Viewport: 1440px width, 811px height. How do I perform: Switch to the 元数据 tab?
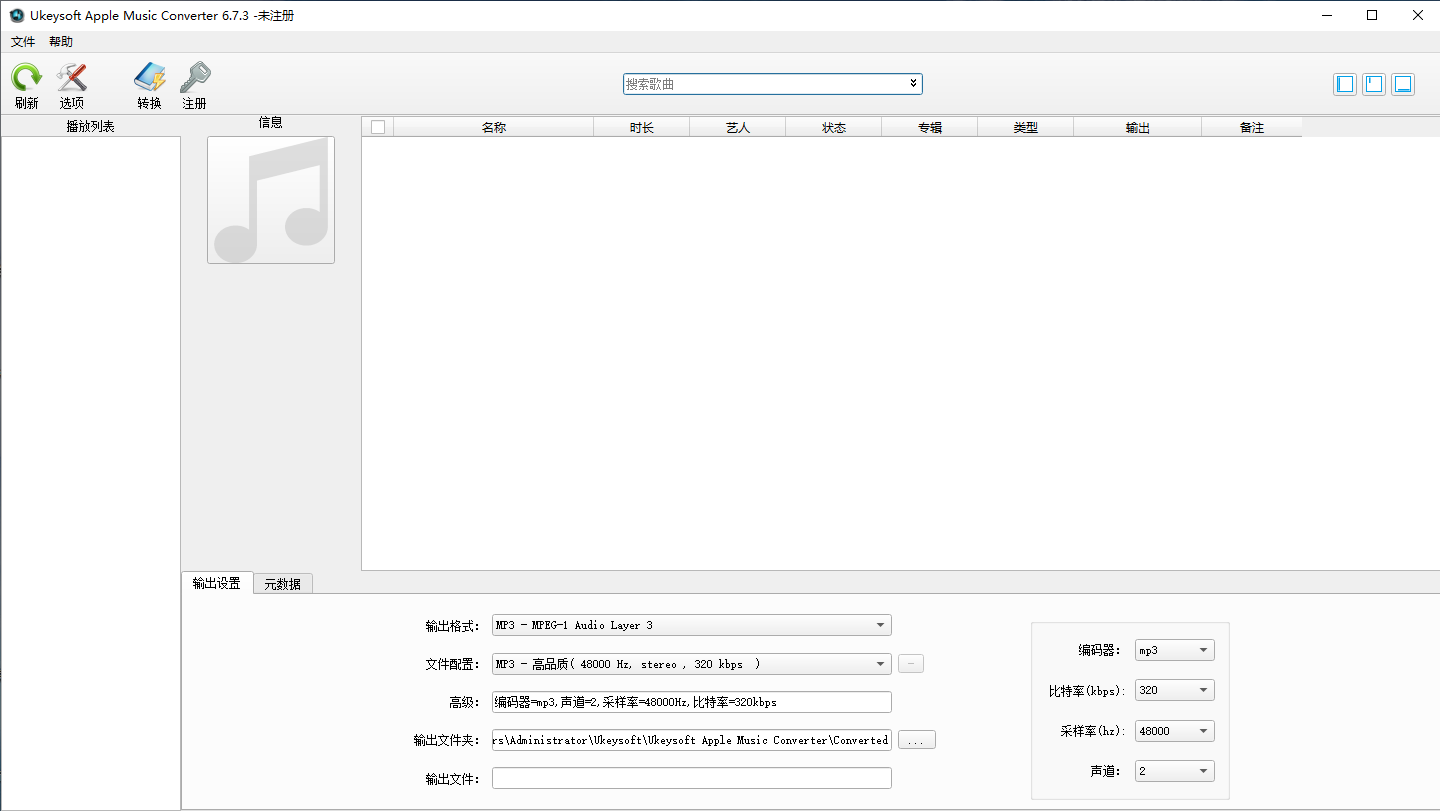282,584
